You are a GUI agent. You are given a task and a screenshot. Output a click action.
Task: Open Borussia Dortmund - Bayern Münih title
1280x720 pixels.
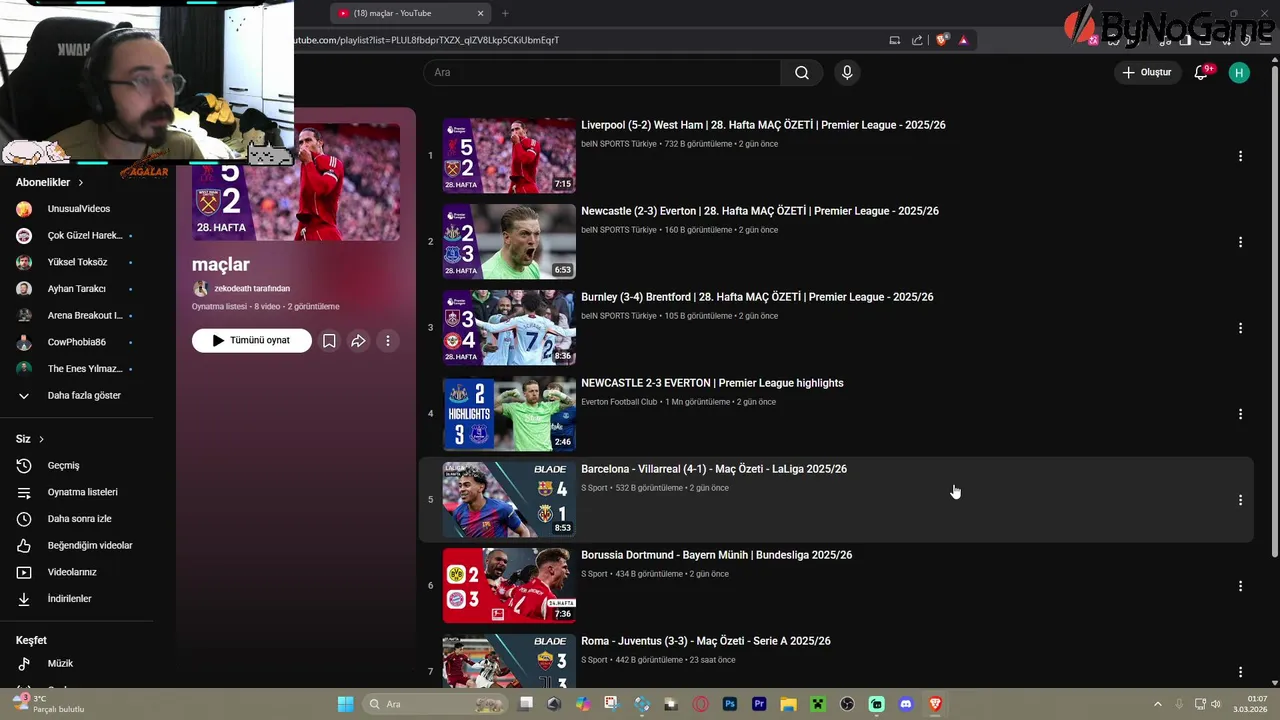pos(716,555)
